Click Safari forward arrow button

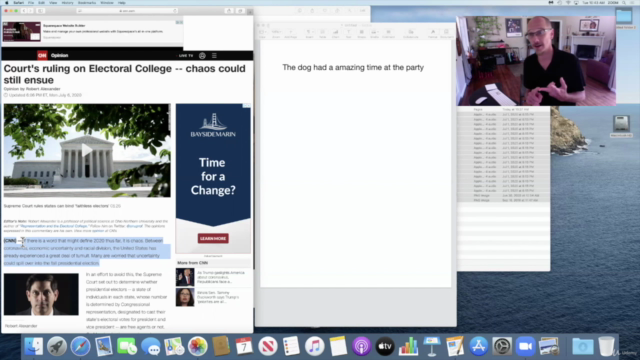[x=30, y=11]
